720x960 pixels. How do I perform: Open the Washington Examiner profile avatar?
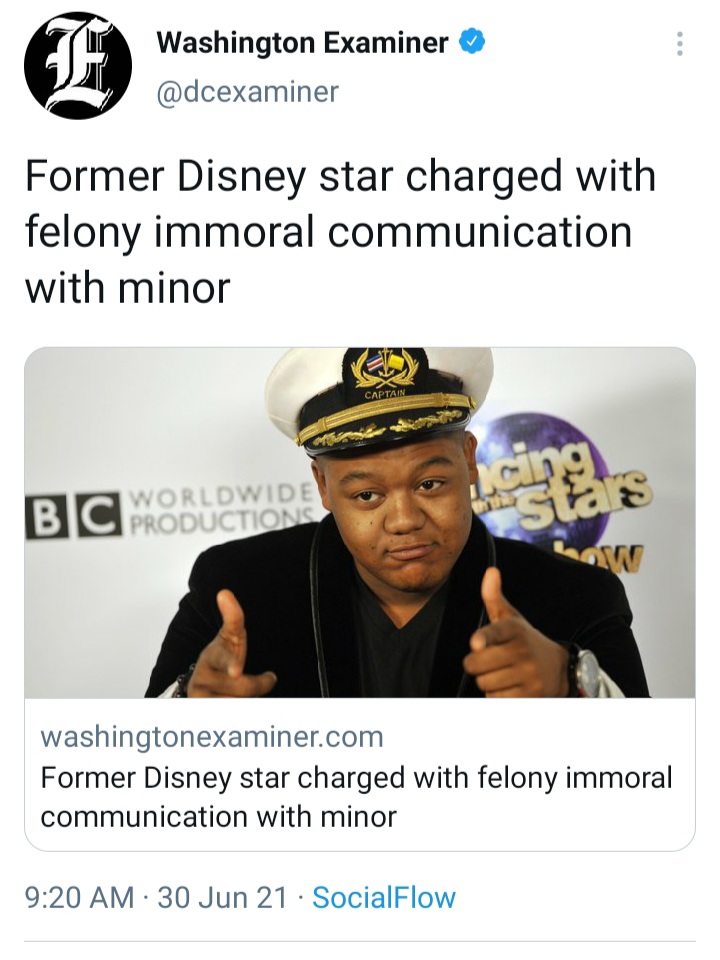[78, 66]
